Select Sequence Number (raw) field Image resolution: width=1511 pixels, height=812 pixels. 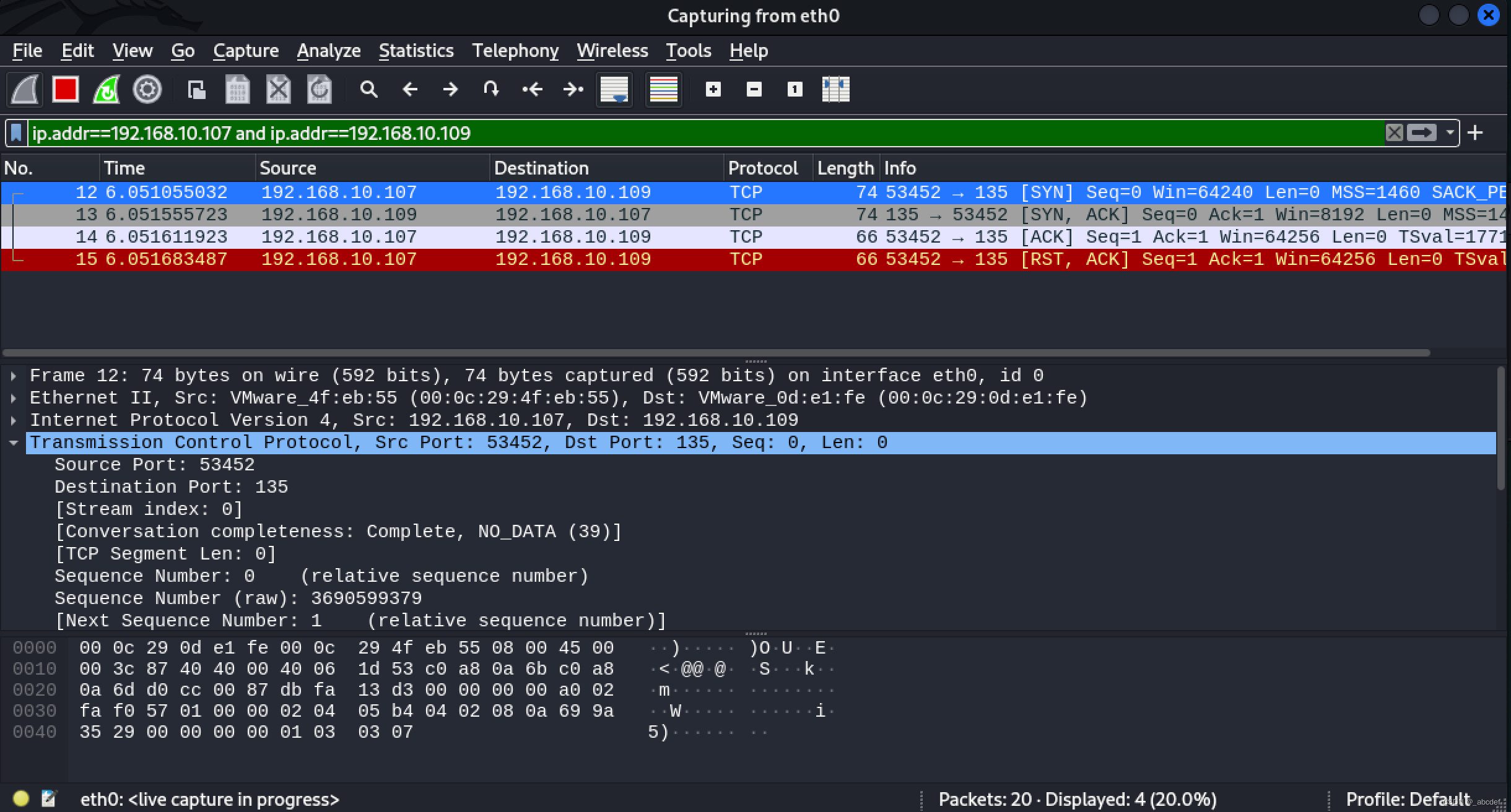[238, 598]
